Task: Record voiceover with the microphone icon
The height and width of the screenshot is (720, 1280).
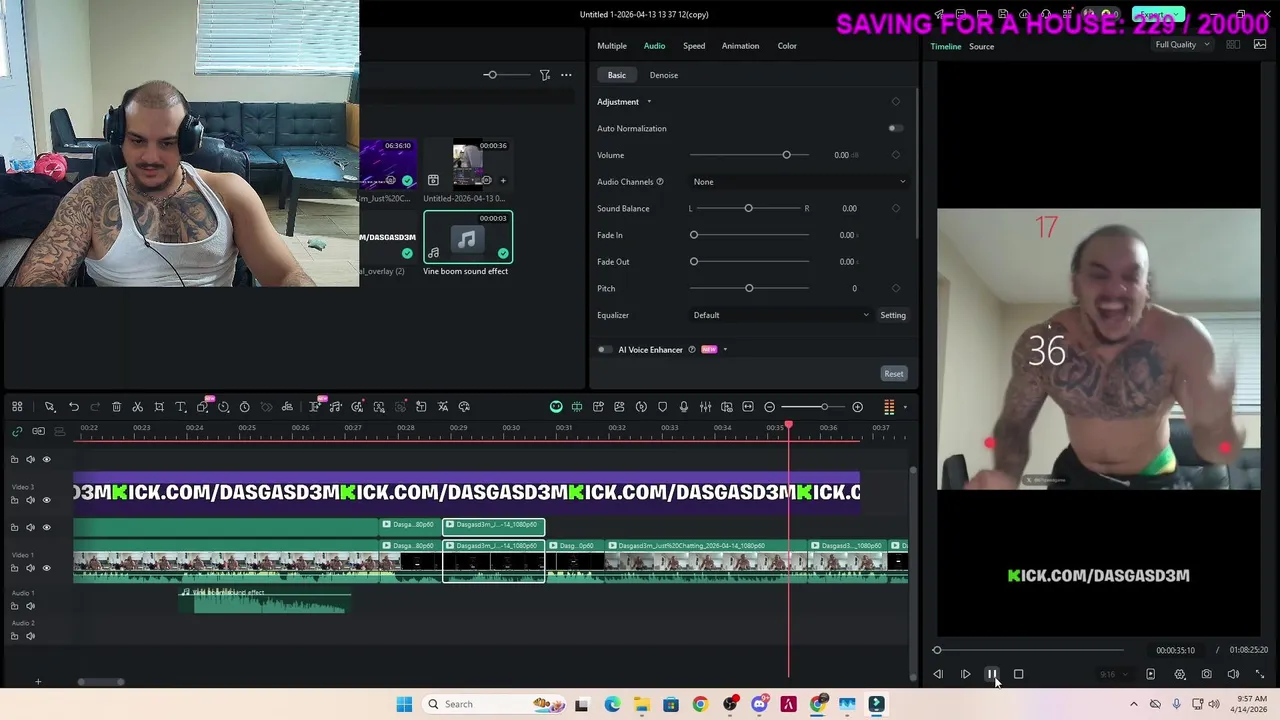Action: 684,407
